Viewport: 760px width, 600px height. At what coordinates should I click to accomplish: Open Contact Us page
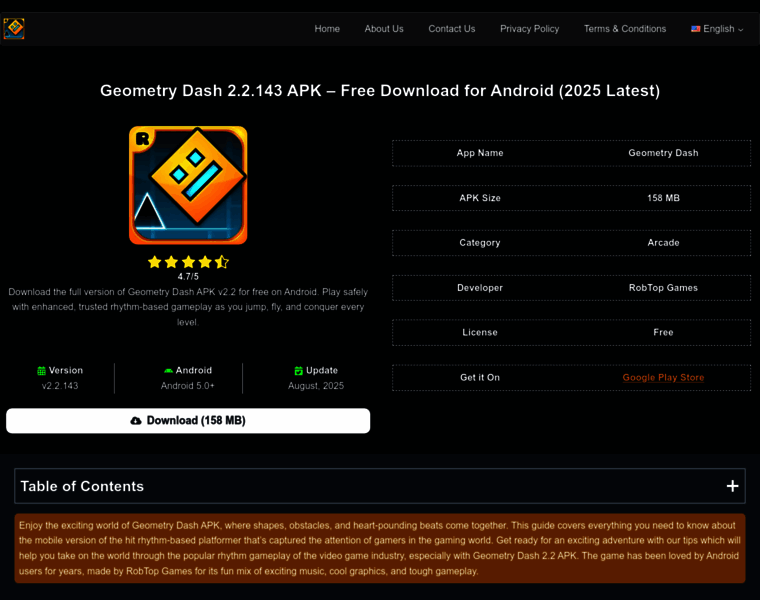[451, 29]
